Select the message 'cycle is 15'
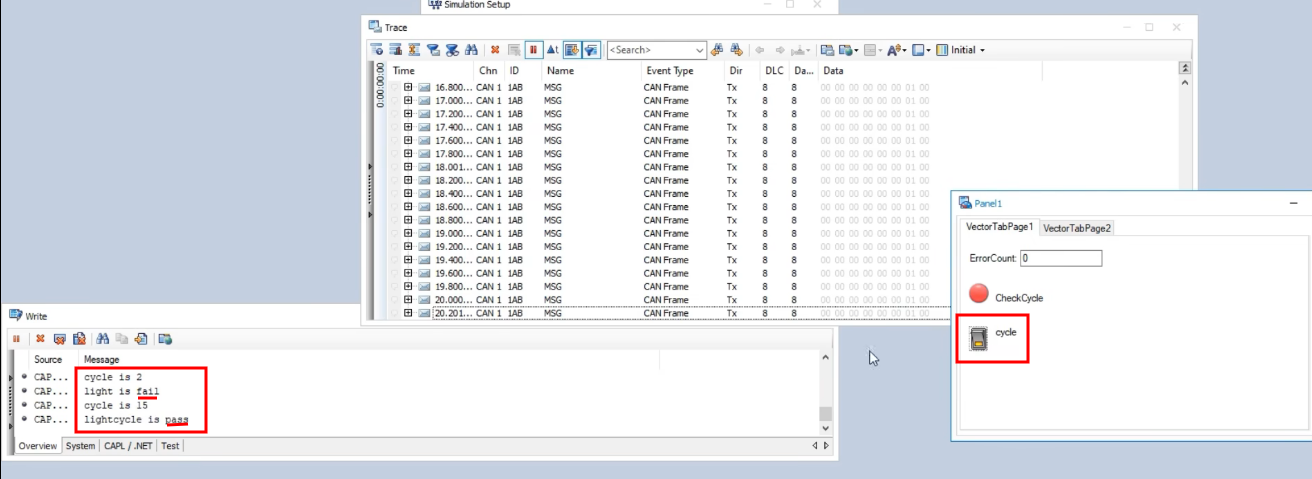 tap(116, 406)
